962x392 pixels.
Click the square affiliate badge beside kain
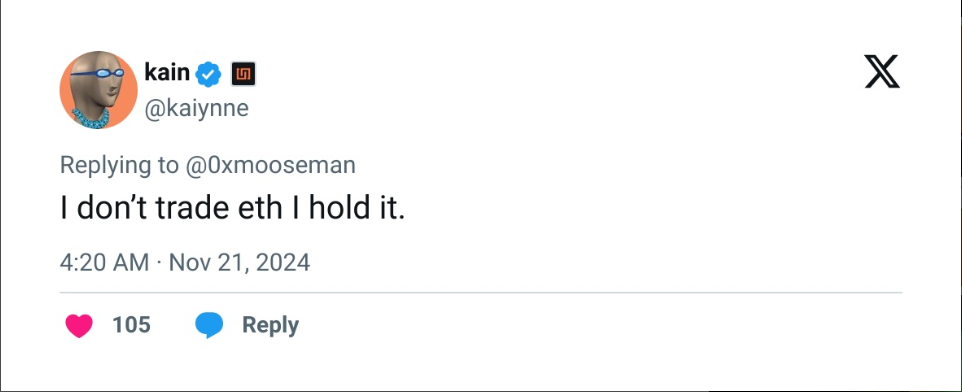point(243,74)
